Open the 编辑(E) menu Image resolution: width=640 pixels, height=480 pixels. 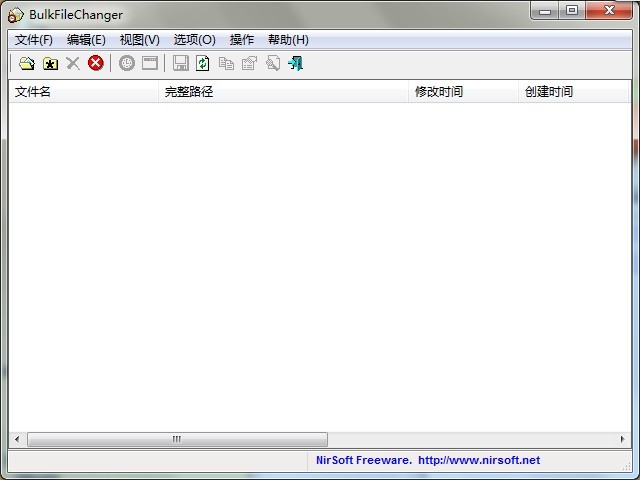pyautogui.click(x=86, y=40)
